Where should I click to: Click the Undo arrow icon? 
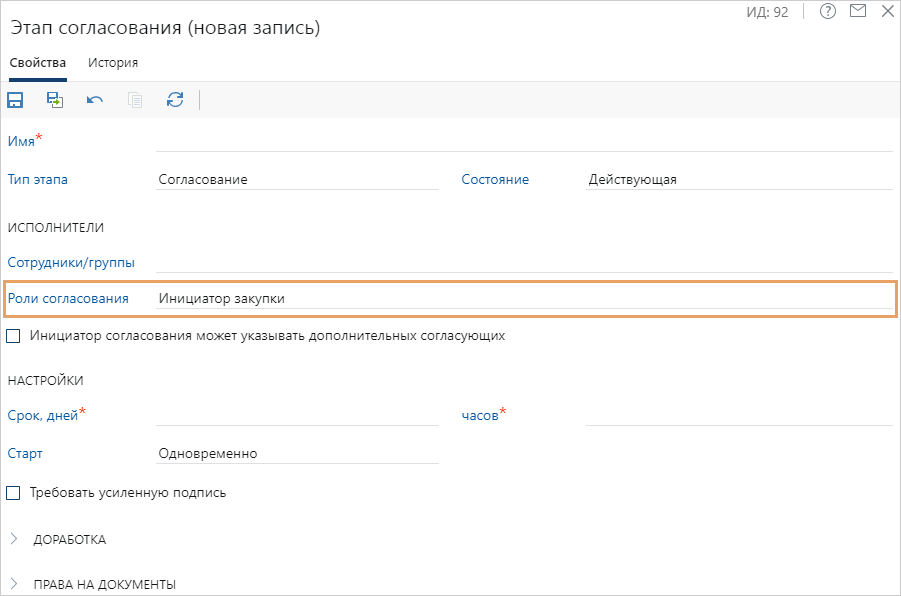(95, 100)
